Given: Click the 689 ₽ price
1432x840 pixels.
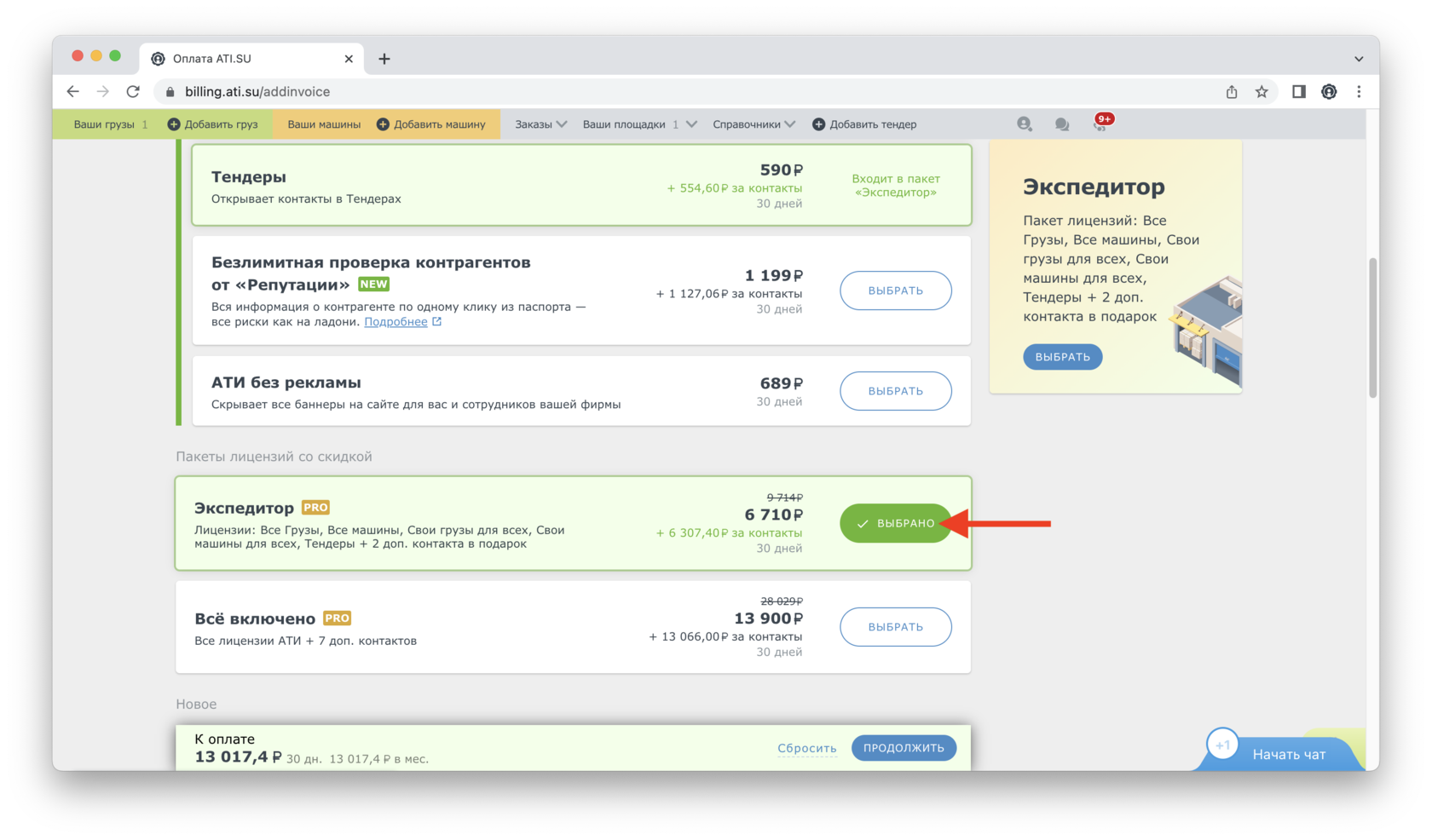Looking at the screenshot, I should coord(781,383).
